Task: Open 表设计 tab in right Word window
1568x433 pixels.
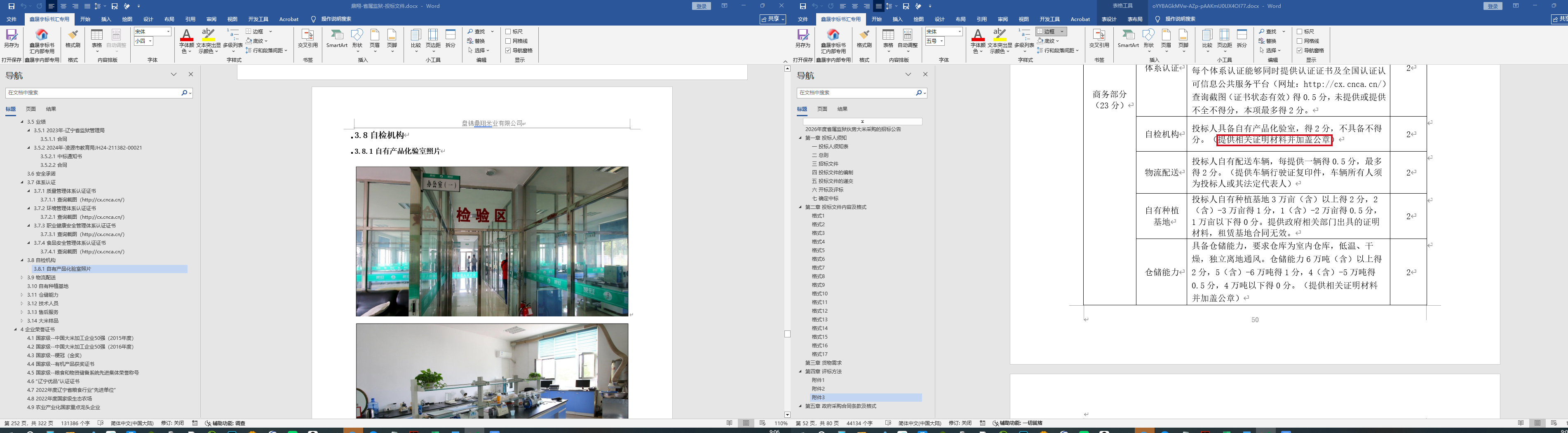Action: (1110, 19)
